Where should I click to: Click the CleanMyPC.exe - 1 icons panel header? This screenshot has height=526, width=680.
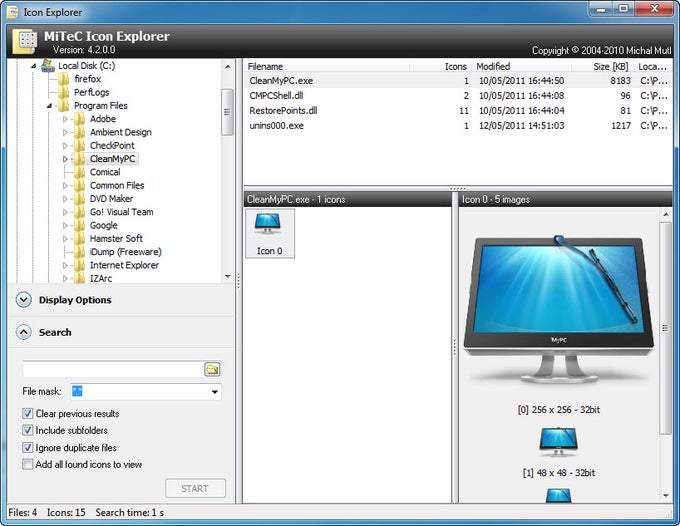[x=347, y=199]
